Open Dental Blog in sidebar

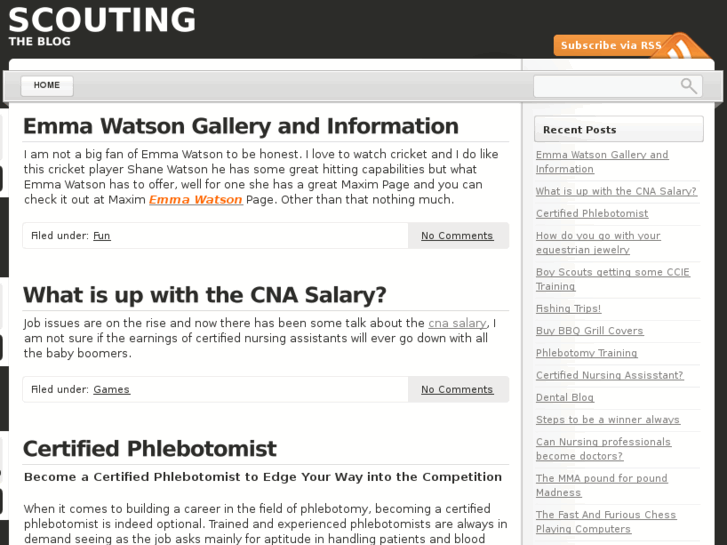[x=564, y=398]
